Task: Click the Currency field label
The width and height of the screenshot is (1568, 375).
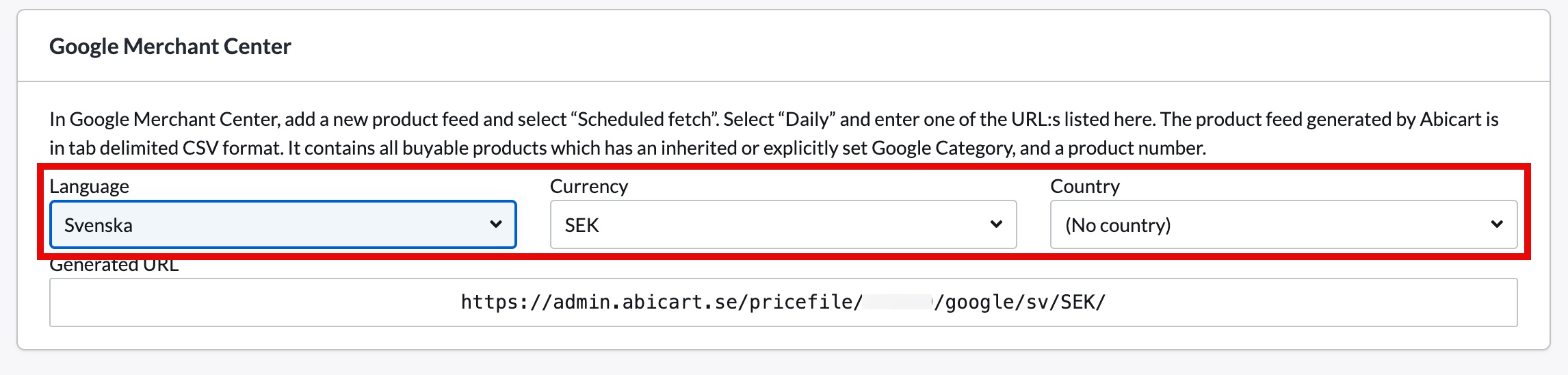Action: pos(588,186)
